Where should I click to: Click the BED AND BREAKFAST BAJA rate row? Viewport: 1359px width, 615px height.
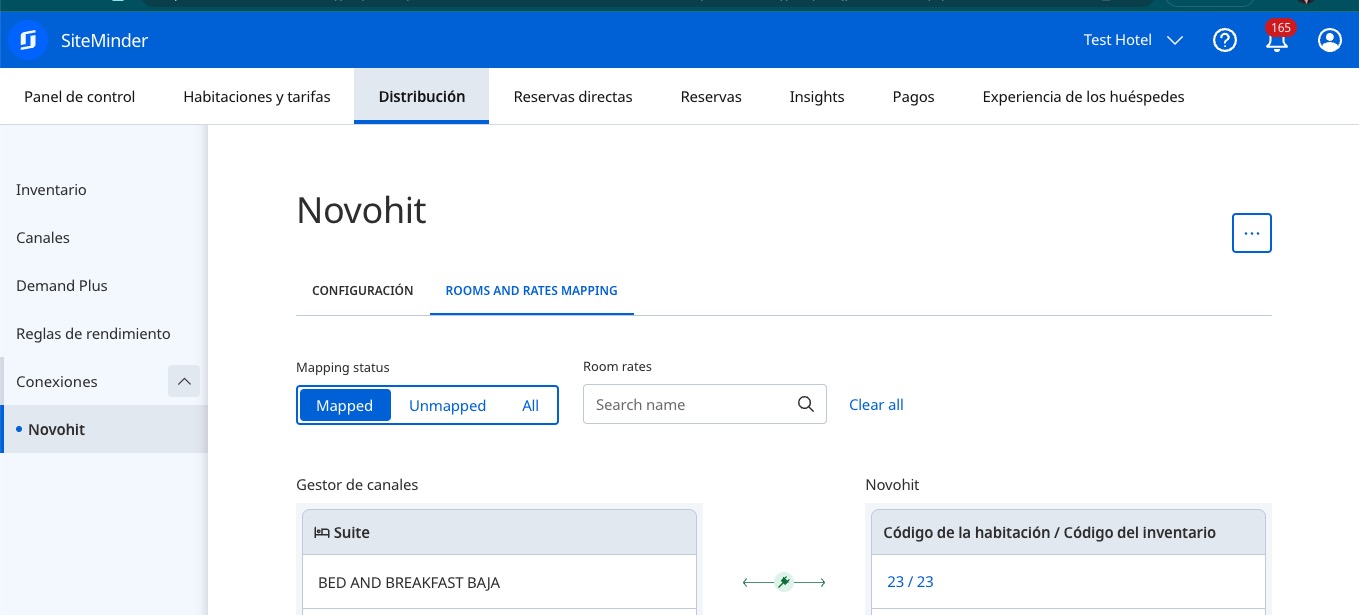pos(499,582)
